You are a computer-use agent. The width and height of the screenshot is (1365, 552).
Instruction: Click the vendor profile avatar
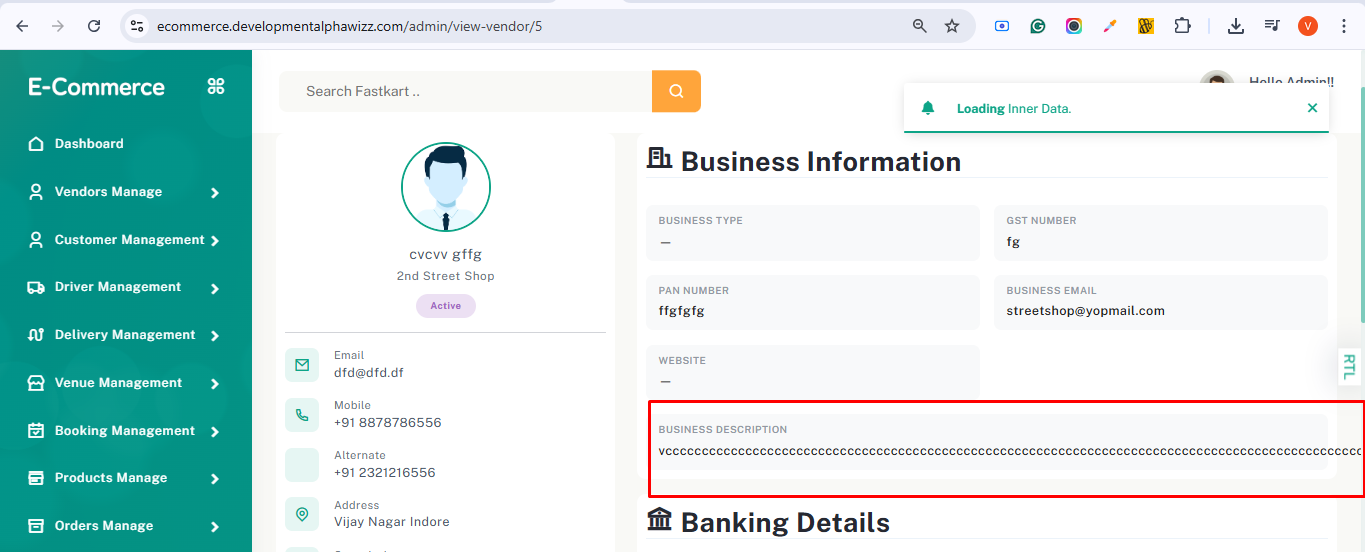tap(446, 187)
